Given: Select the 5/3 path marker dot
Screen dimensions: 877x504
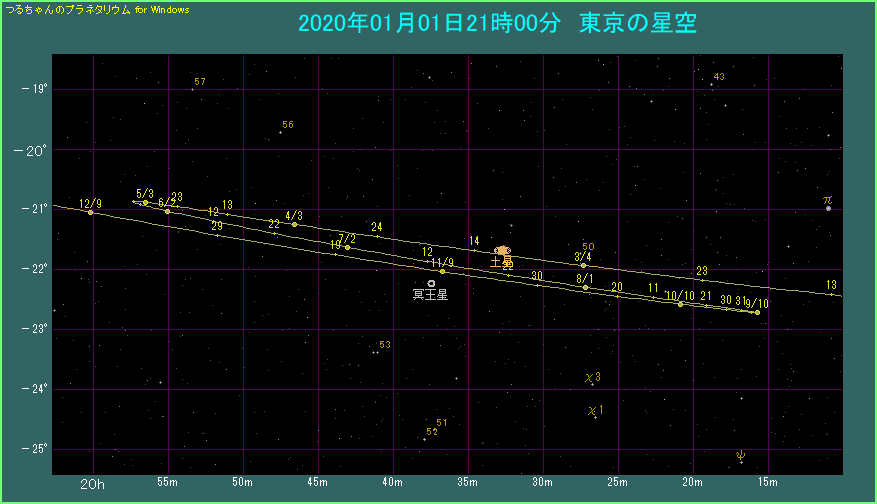Looking at the screenshot, I should pyautogui.click(x=145, y=203).
